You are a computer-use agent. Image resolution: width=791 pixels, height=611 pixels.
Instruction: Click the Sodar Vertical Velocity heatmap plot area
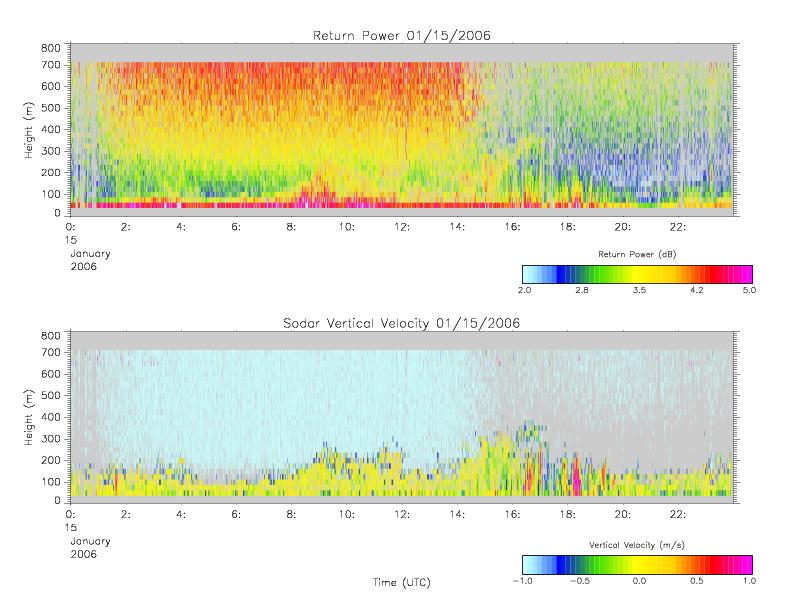coord(402,417)
